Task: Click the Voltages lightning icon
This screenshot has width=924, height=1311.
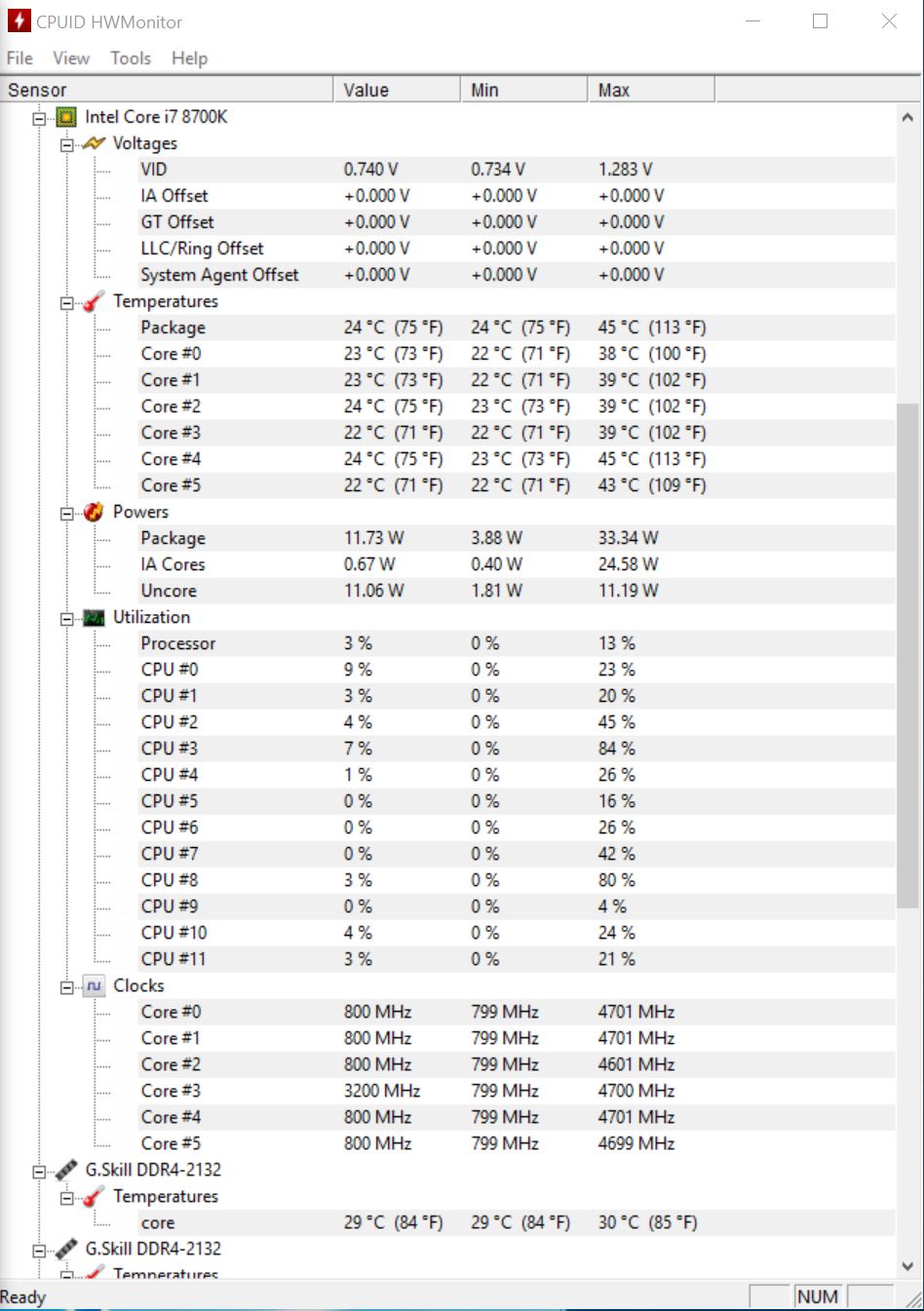Action: (x=94, y=143)
